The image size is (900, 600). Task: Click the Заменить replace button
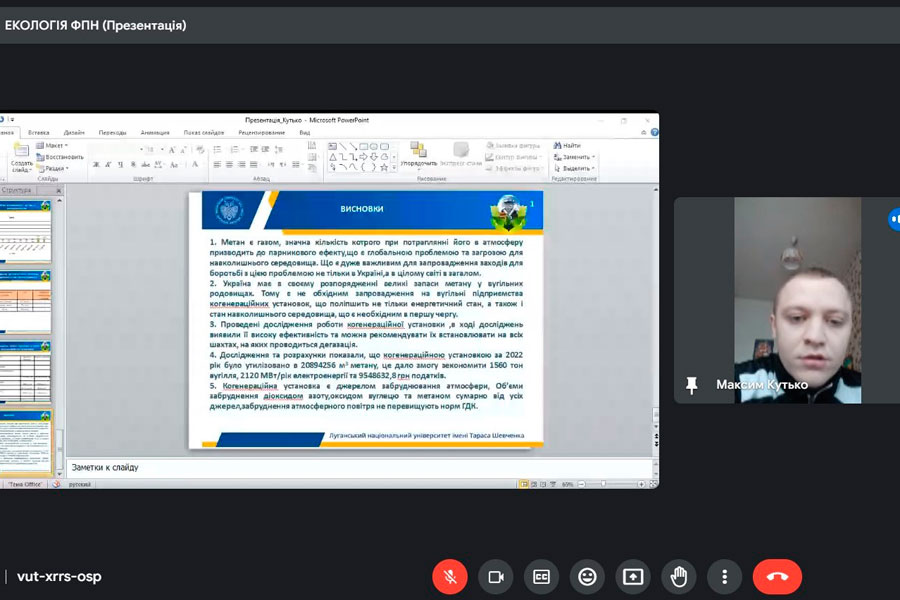pos(575,157)
